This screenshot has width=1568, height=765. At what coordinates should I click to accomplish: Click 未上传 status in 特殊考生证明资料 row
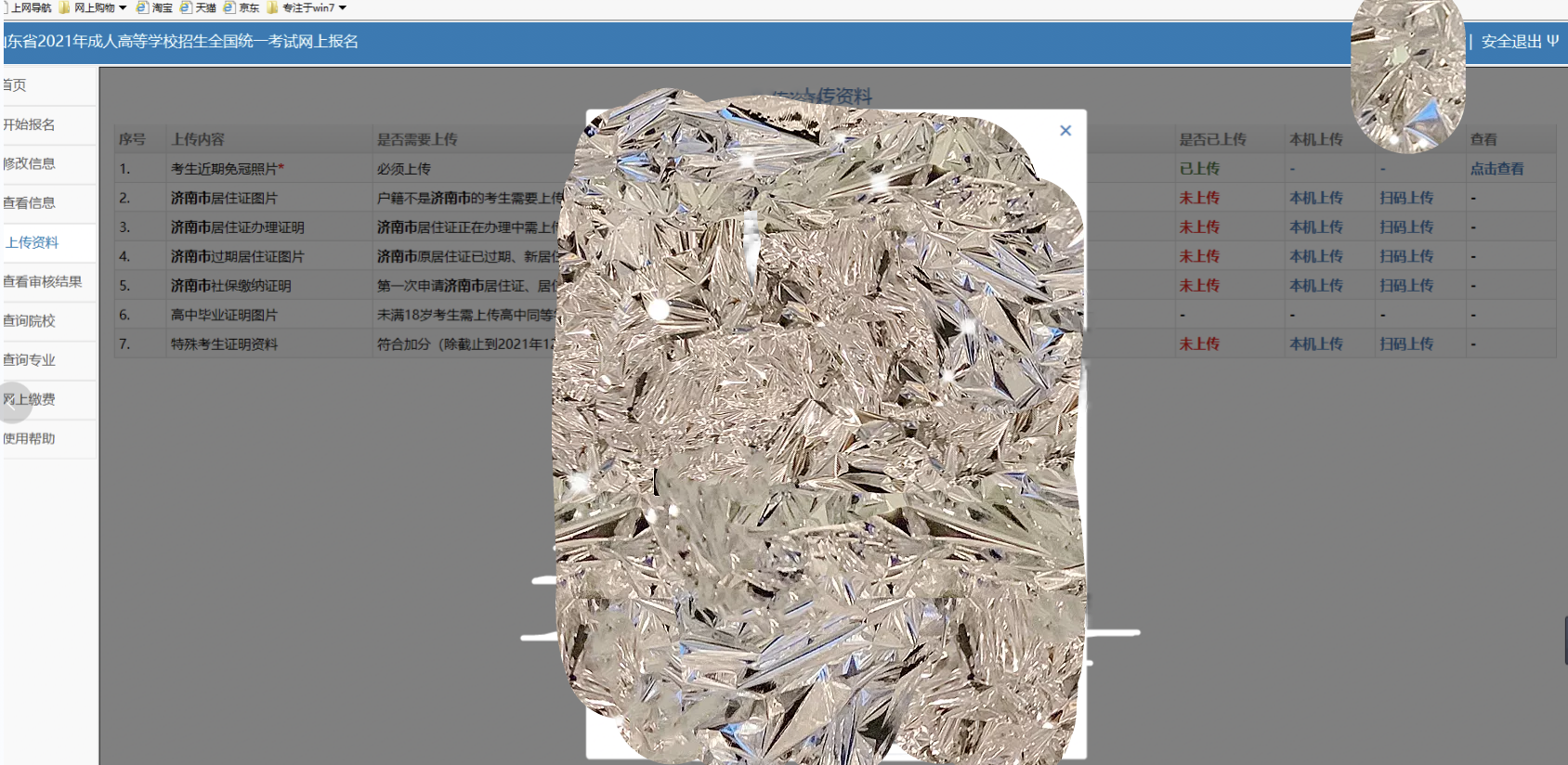[1199, 344]
